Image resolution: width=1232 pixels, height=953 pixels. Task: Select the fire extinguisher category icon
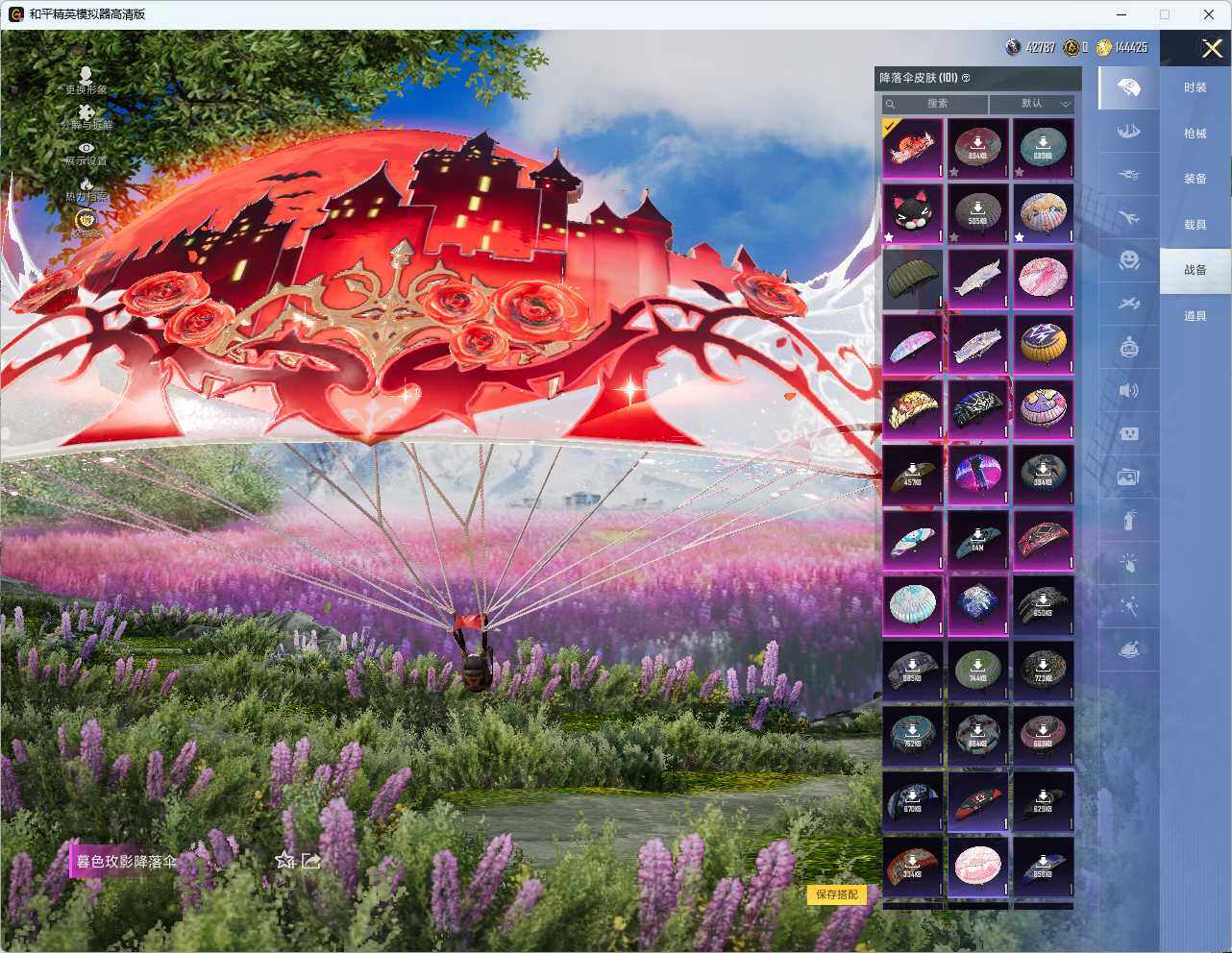1129,520
